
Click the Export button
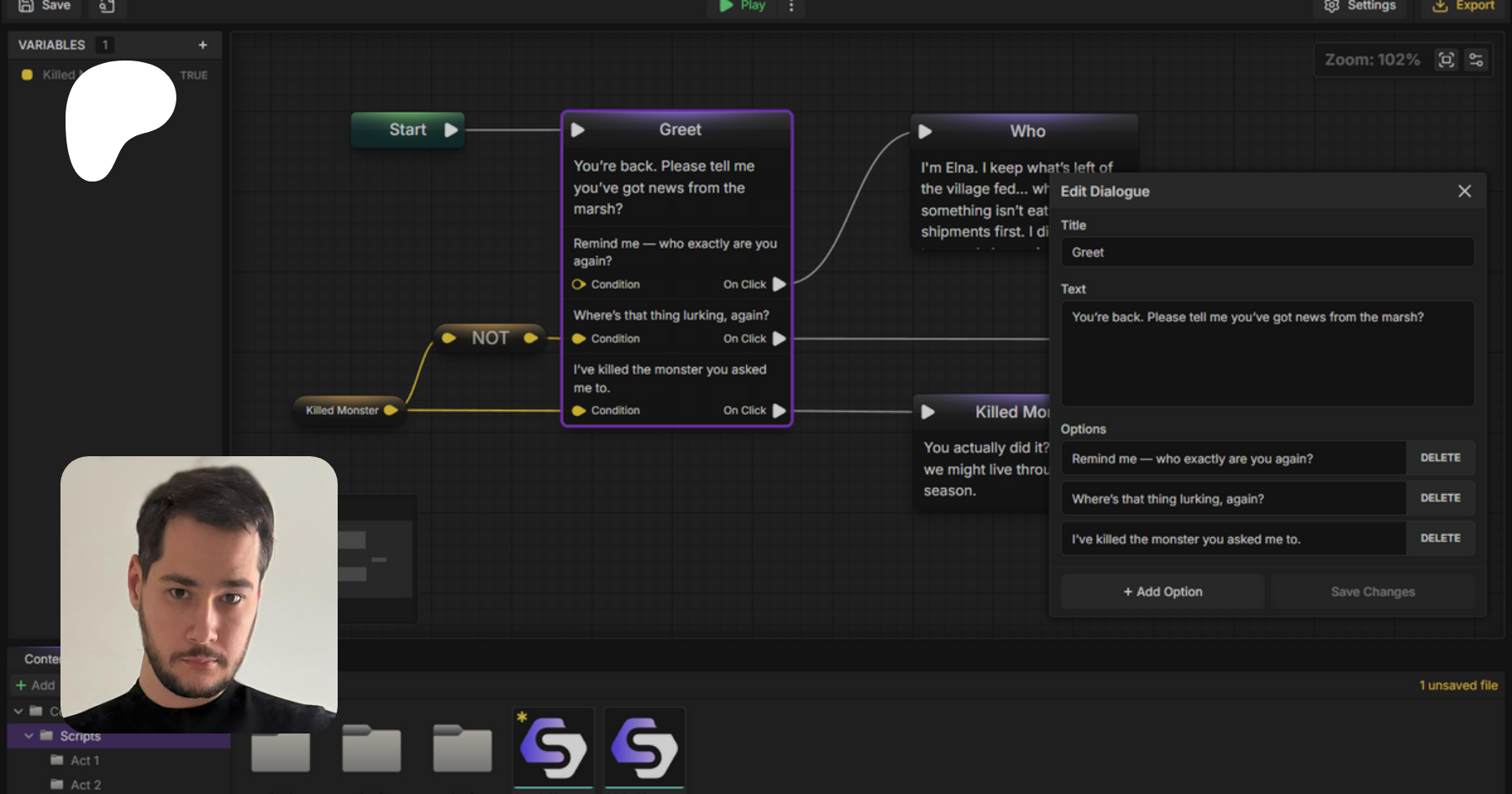[x=1464, y=7]
